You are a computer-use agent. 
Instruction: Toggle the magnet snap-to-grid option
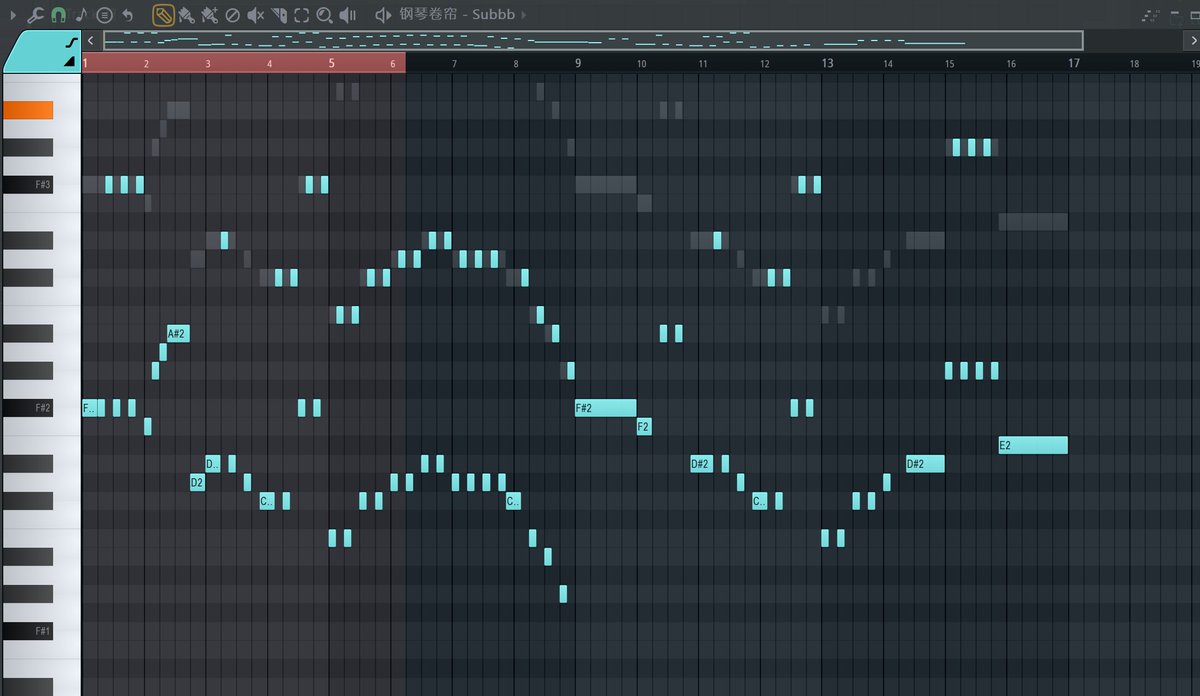(x=58, y=15)
